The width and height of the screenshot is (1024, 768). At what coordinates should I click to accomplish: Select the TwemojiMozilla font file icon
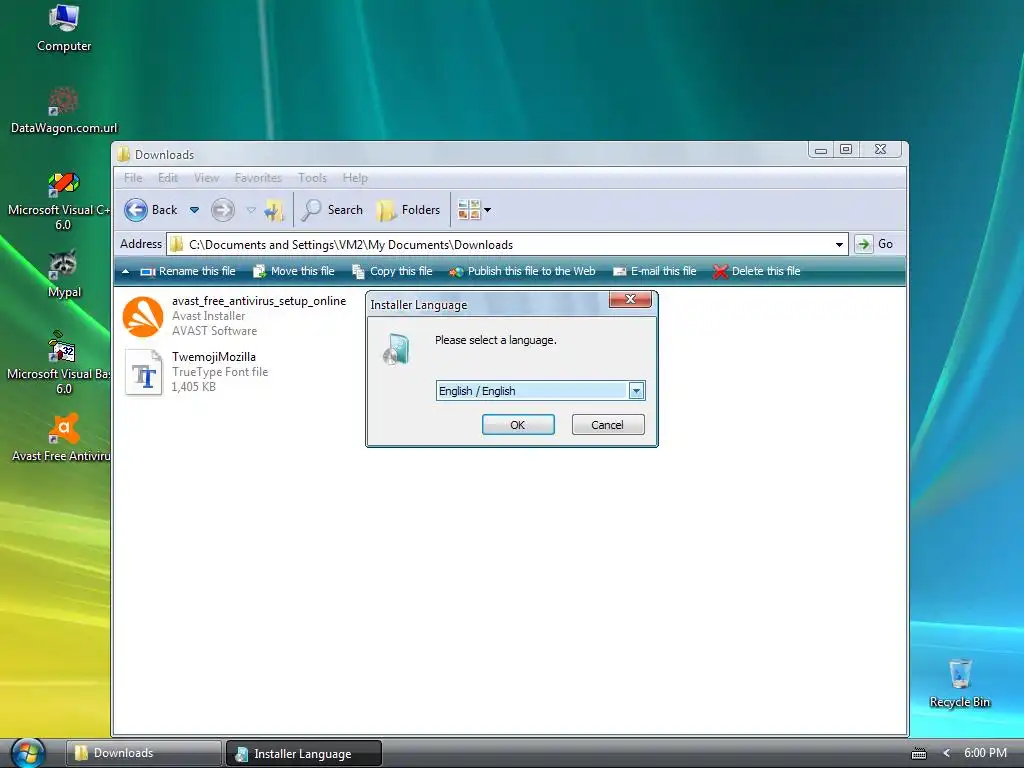[144, 372]
